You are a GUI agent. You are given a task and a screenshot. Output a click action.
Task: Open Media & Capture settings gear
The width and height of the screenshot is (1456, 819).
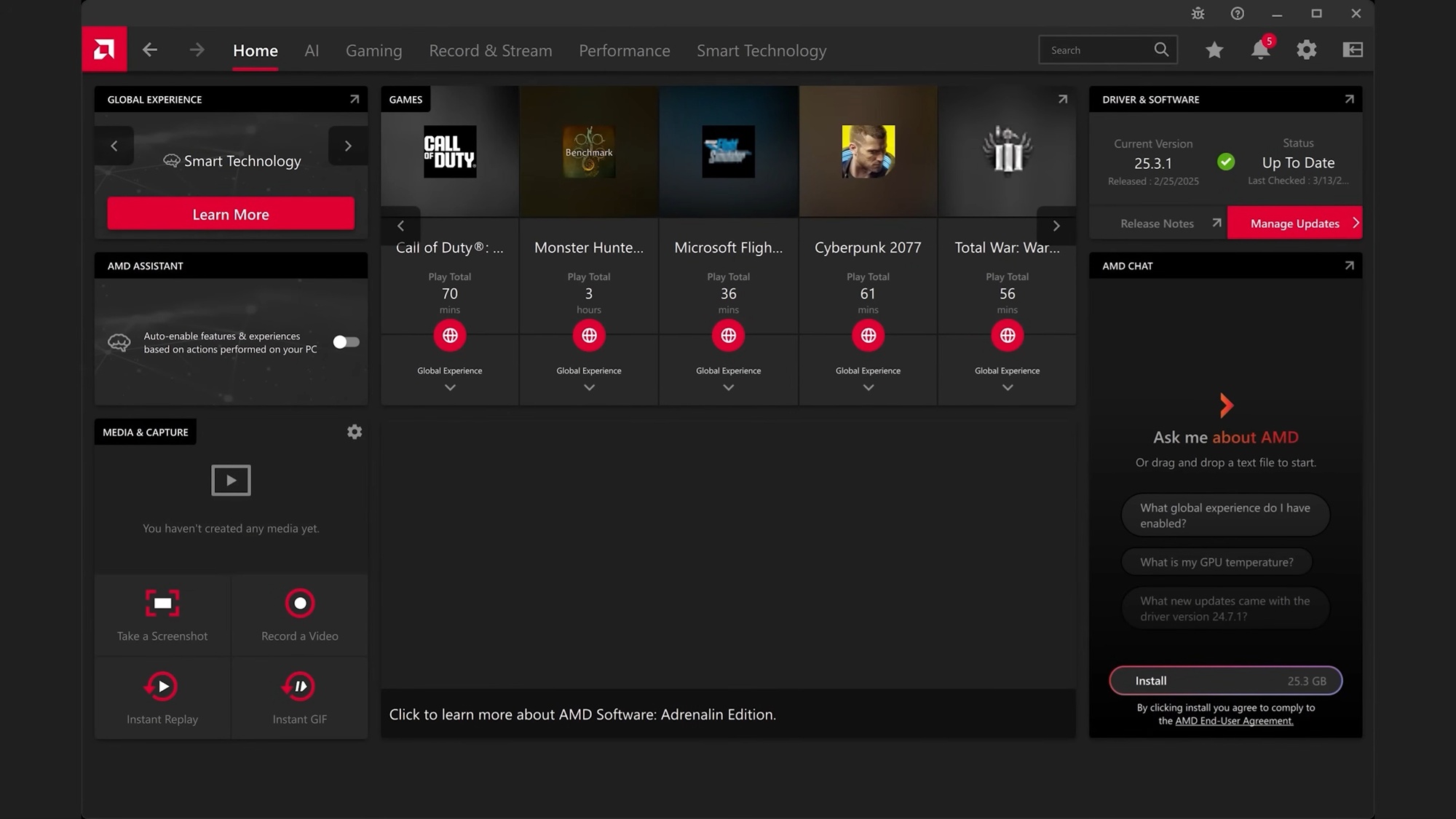coord(354,432)
